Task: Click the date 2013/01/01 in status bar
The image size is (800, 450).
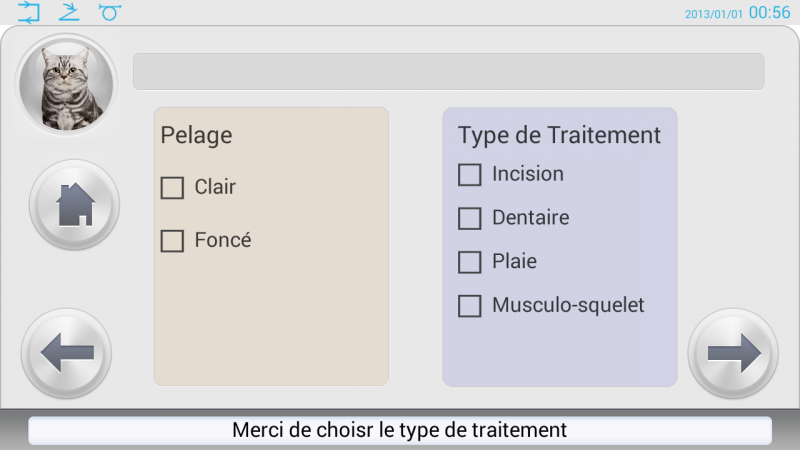Action: 713,14
